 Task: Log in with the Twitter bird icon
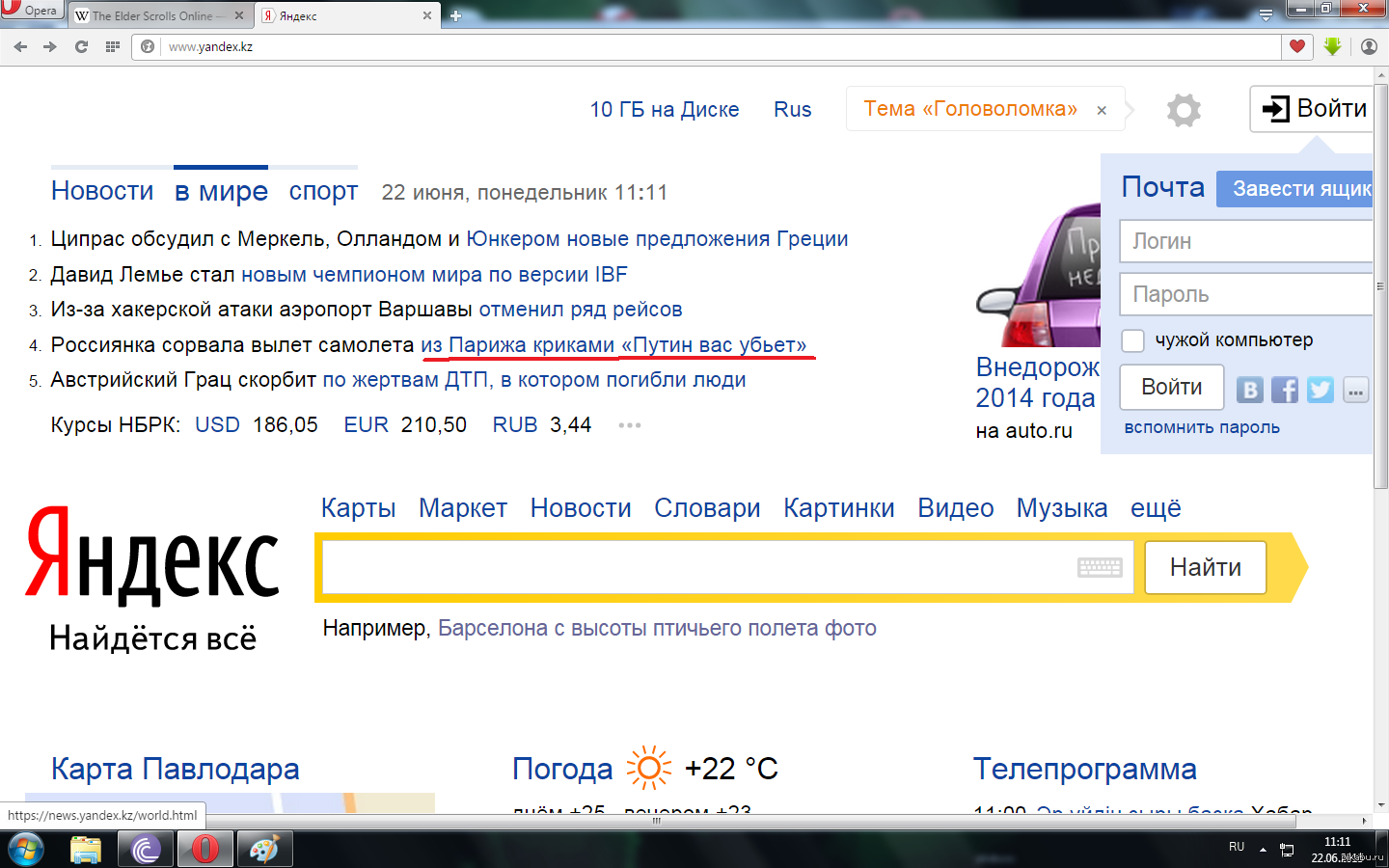1321,390
